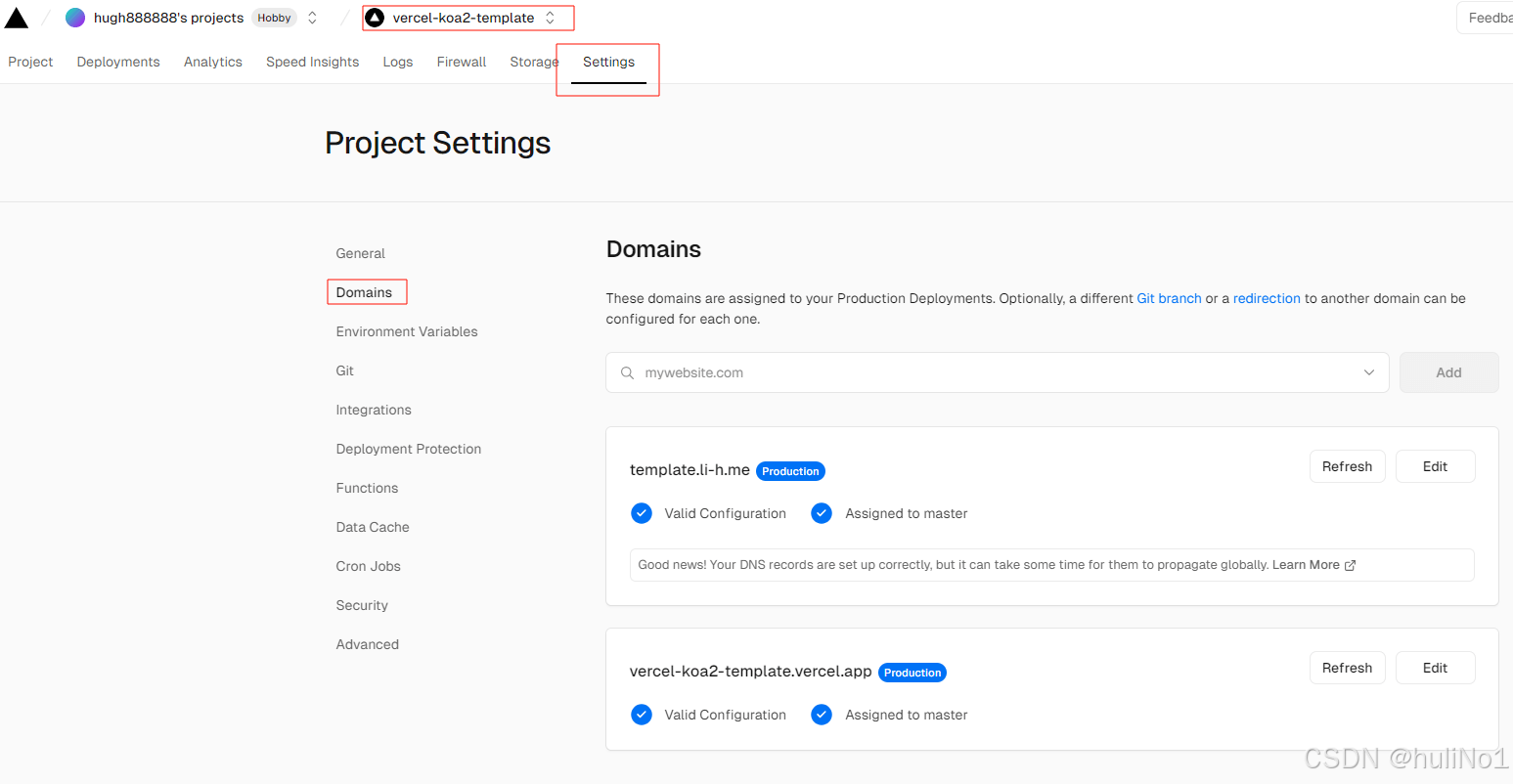
Task: Click the hugh888888 account avatar
Action: [x=75, y=18]
